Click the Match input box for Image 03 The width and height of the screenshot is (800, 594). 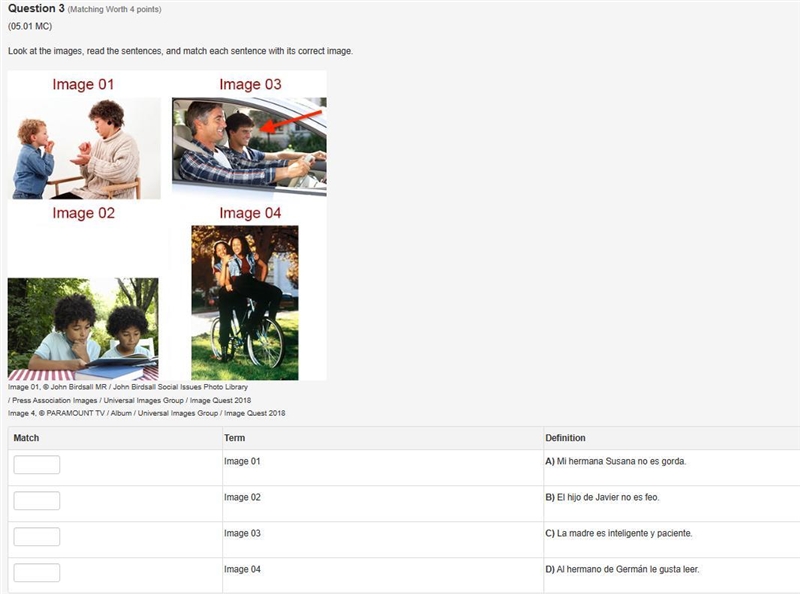37,536
